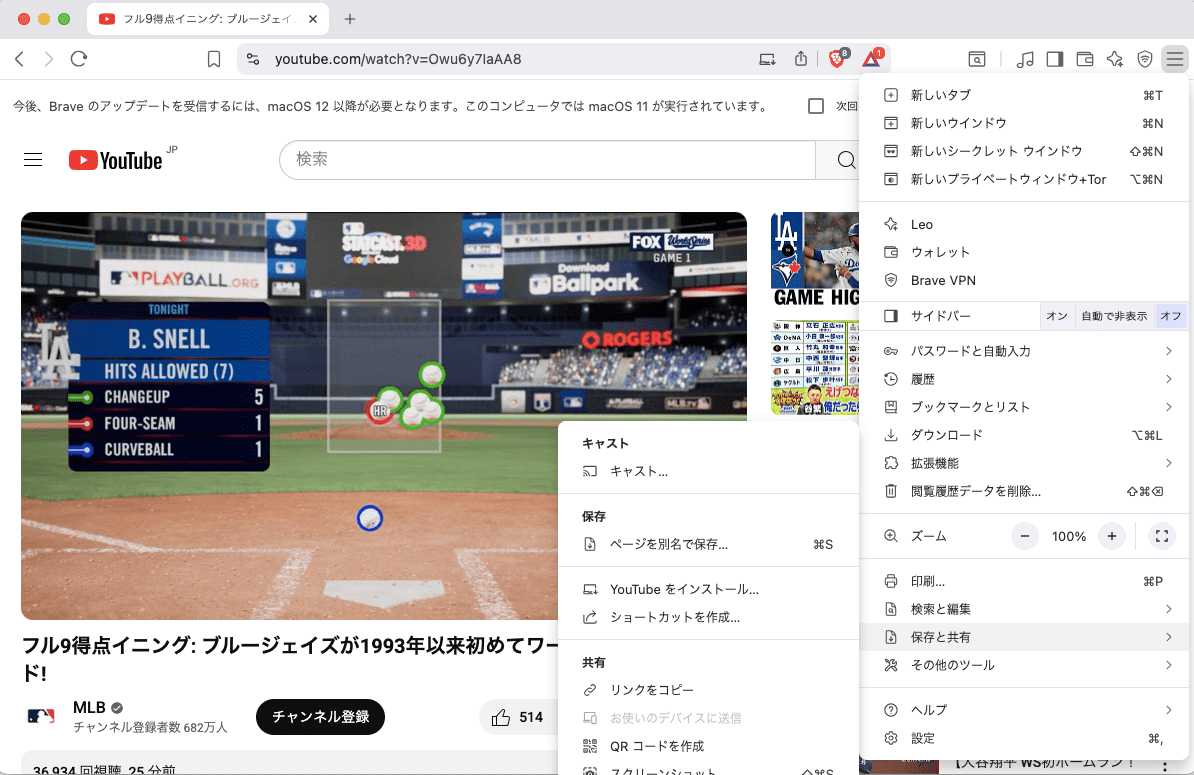
Task: Select ダウンロード menu item
Action: [x=1026, y=435]
